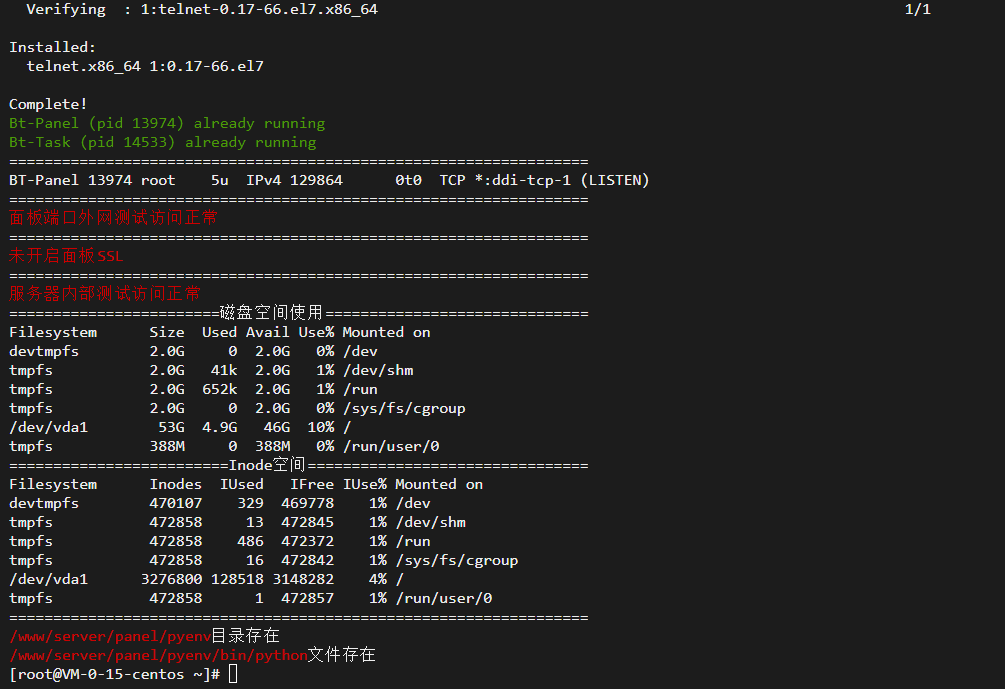
Task: Click the red 未开启面板SSL message
Action: click(66, 256)
